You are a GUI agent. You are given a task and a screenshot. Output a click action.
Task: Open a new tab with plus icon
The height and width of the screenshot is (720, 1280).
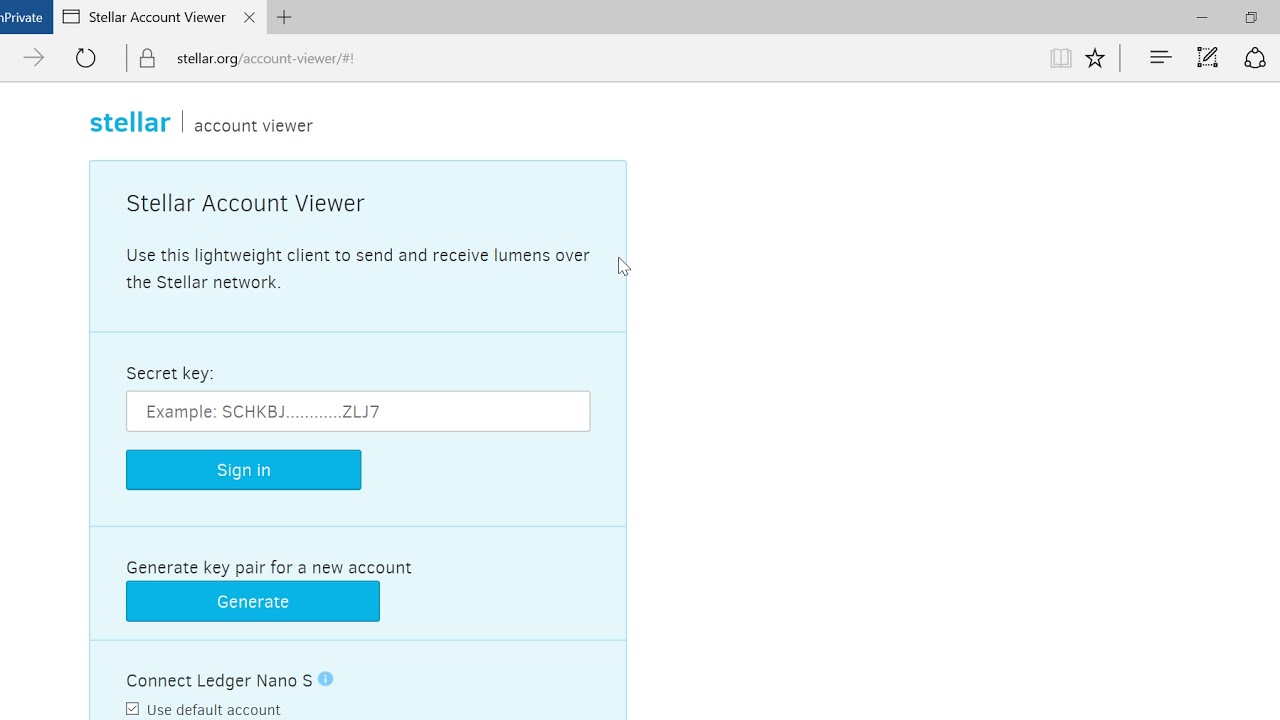[x=284, y=17]
